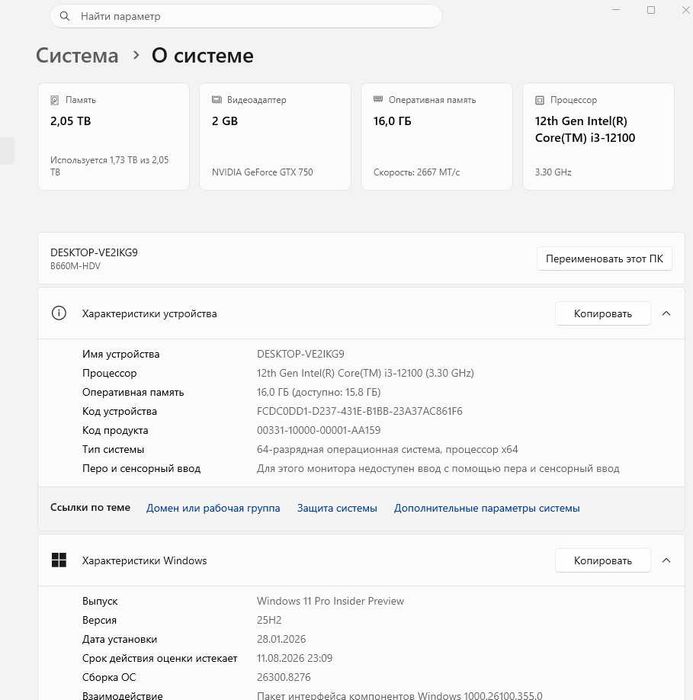This screenshot has width=693, height=700.
Task: Copy the Windows specifications with Копировать
Action: coord(602,560)
